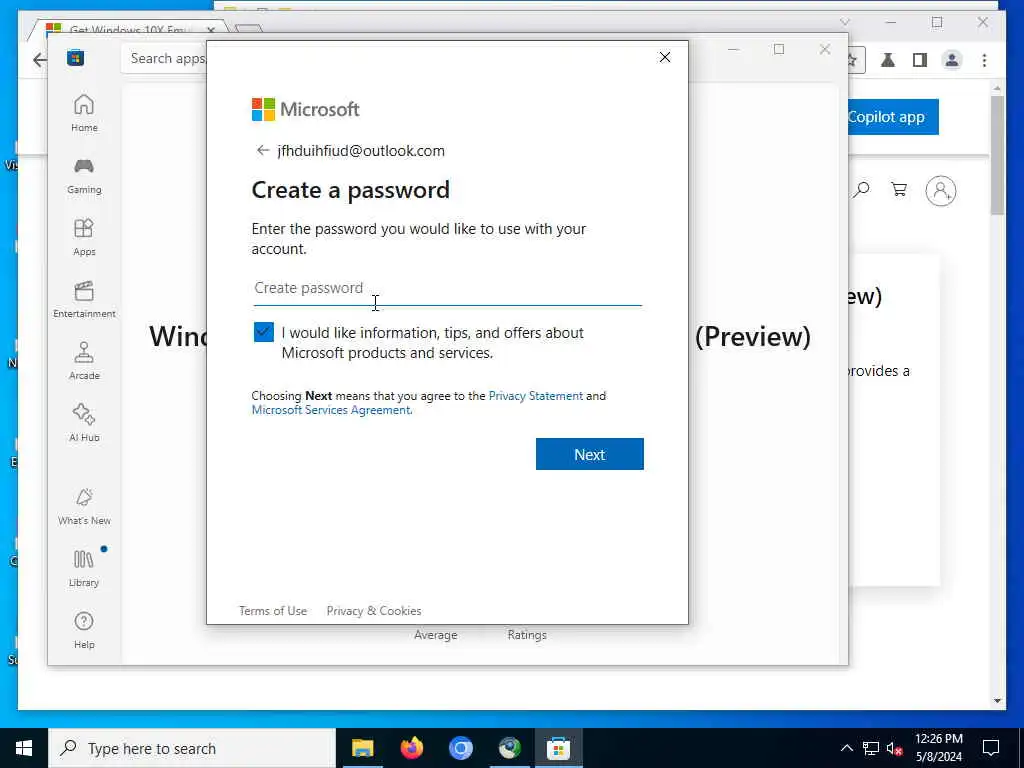Open Library in Store sidebar
The width and height of the screenshot is (1024, 768).
click(84, 568)
